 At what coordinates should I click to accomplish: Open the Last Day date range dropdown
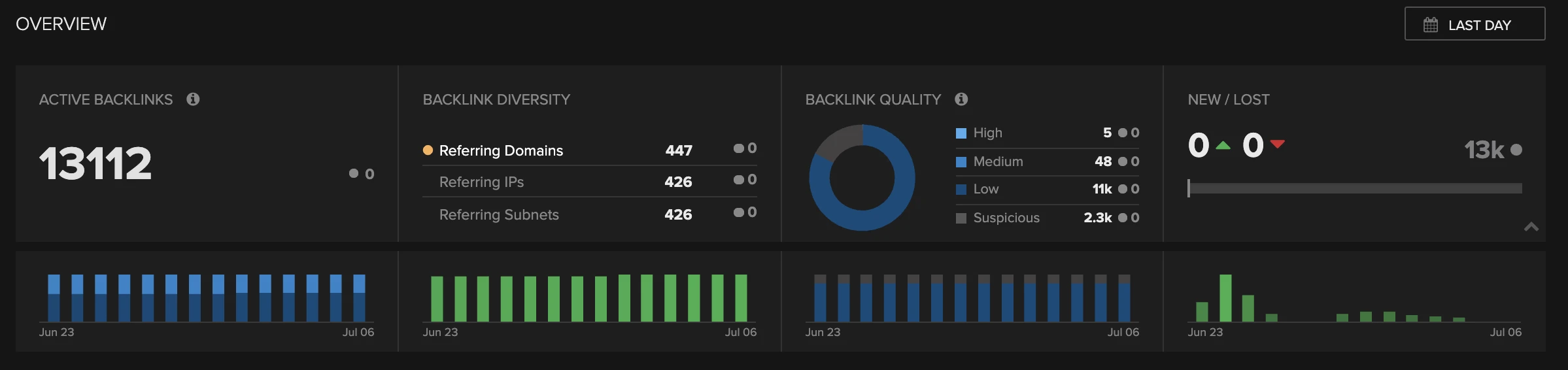1474,24
